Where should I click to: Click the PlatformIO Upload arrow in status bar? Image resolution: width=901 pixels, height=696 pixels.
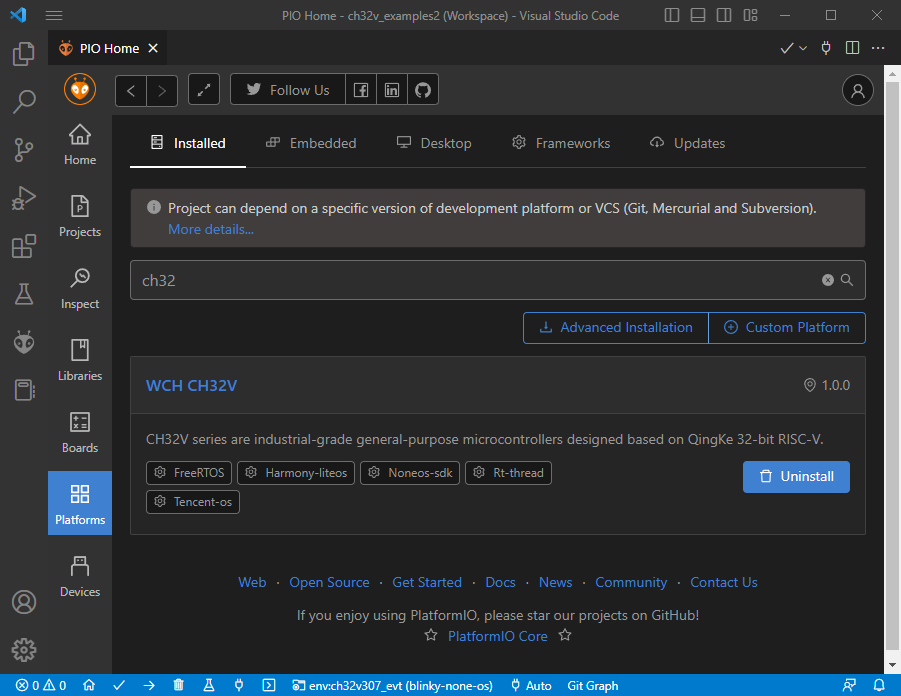(x=149, y=686)
